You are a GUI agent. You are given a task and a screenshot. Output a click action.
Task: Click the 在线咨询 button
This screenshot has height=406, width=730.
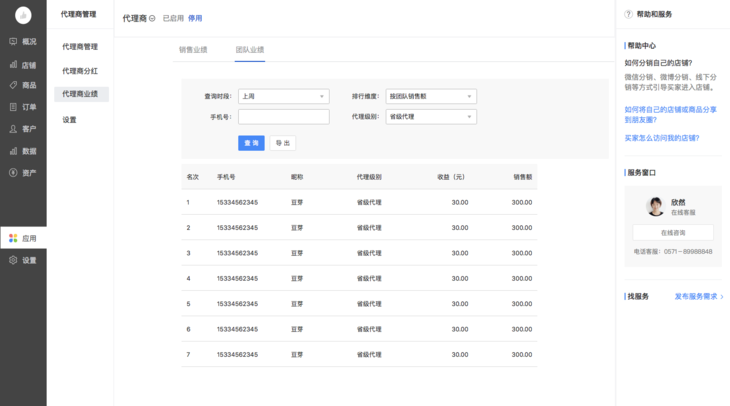coord(672,232)
